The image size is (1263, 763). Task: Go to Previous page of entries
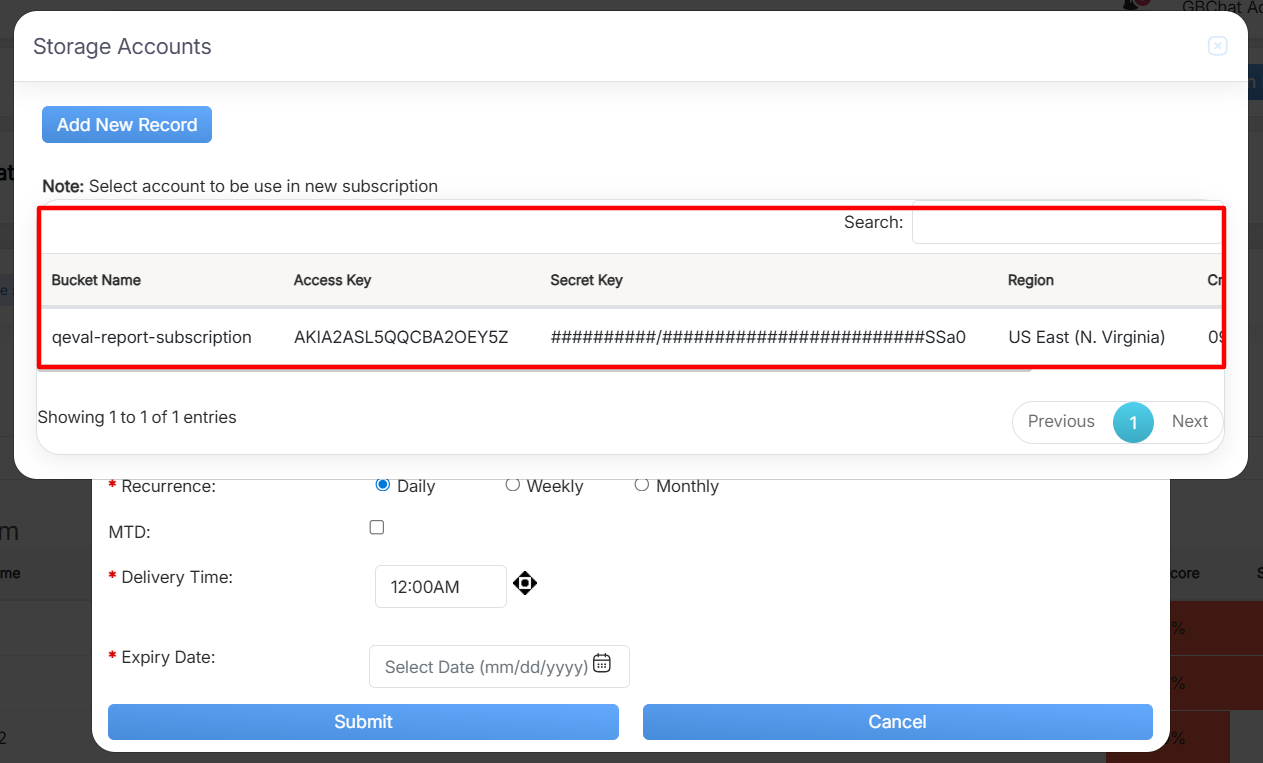coord(1061,422)
